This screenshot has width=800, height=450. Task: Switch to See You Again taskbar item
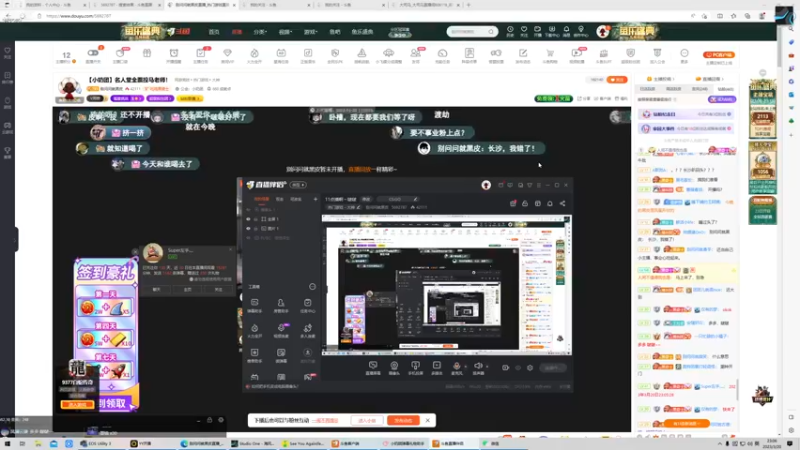304,444
